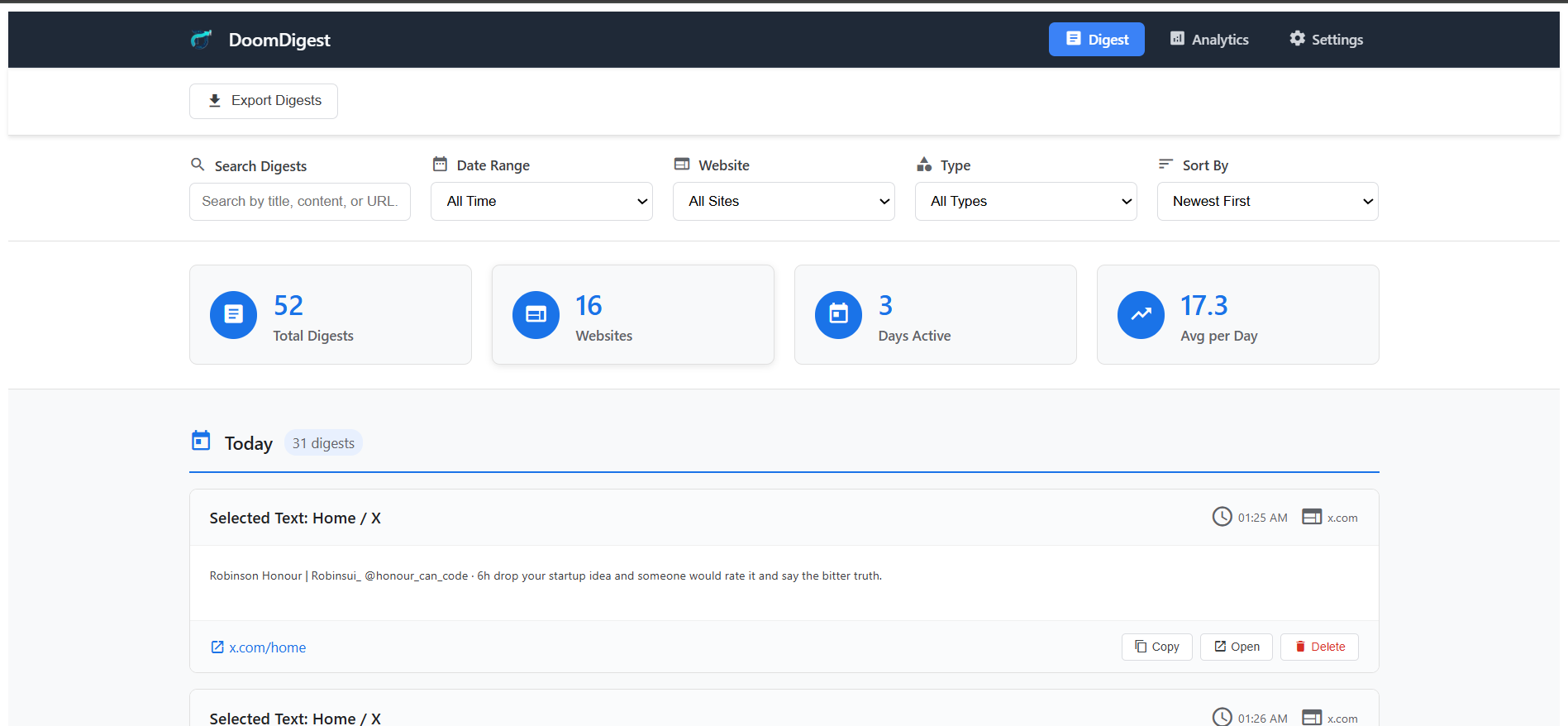The image size is (1568, 726).
Task: Click the 3 Days Active value
Action: pyautogui.click(x=885, y=306)
